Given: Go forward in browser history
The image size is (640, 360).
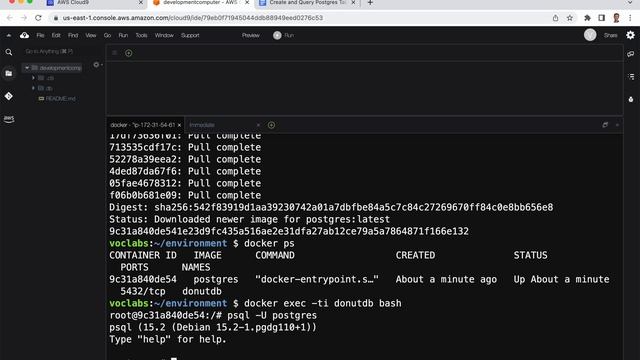Looking at the screenshot, I should (24, 18).
